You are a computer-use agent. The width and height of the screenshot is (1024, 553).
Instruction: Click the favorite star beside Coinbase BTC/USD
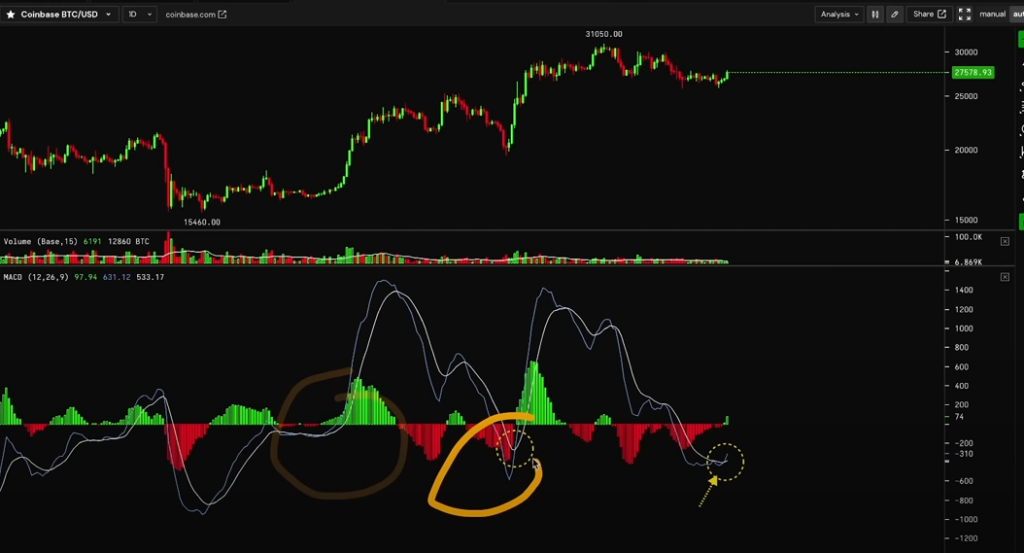(x=10, y=14)
